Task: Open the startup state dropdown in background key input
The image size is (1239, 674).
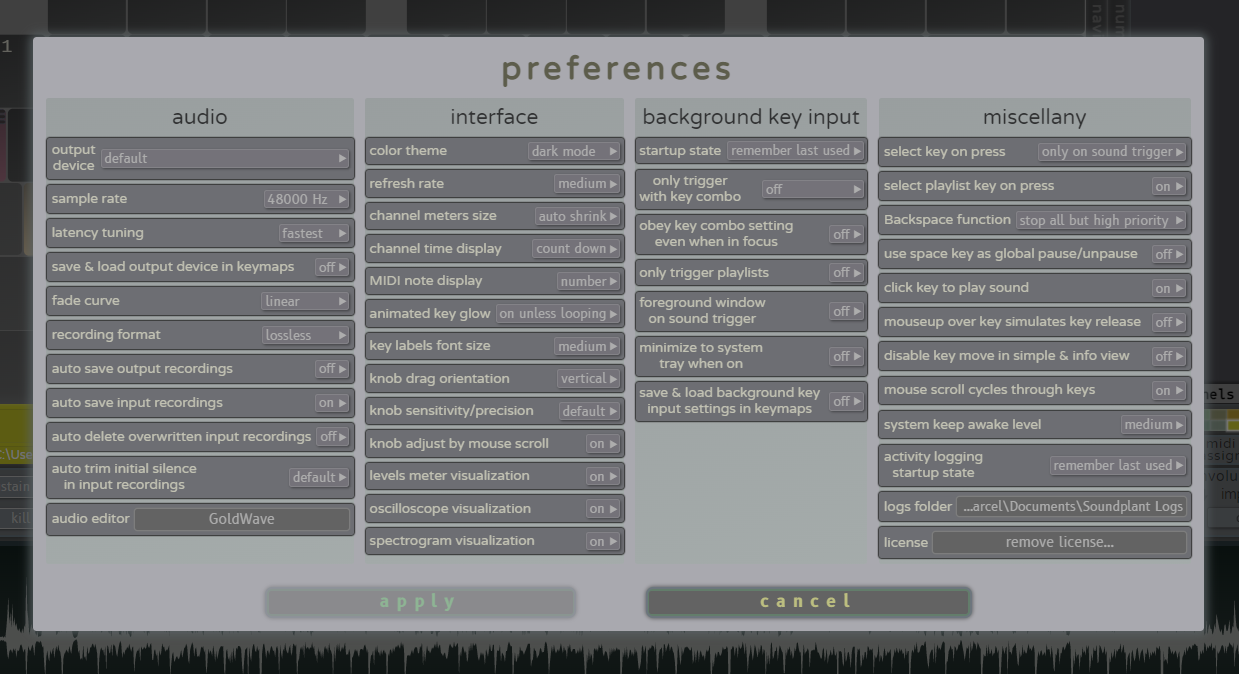Action: pyautogui.click(x=795, y=151)
